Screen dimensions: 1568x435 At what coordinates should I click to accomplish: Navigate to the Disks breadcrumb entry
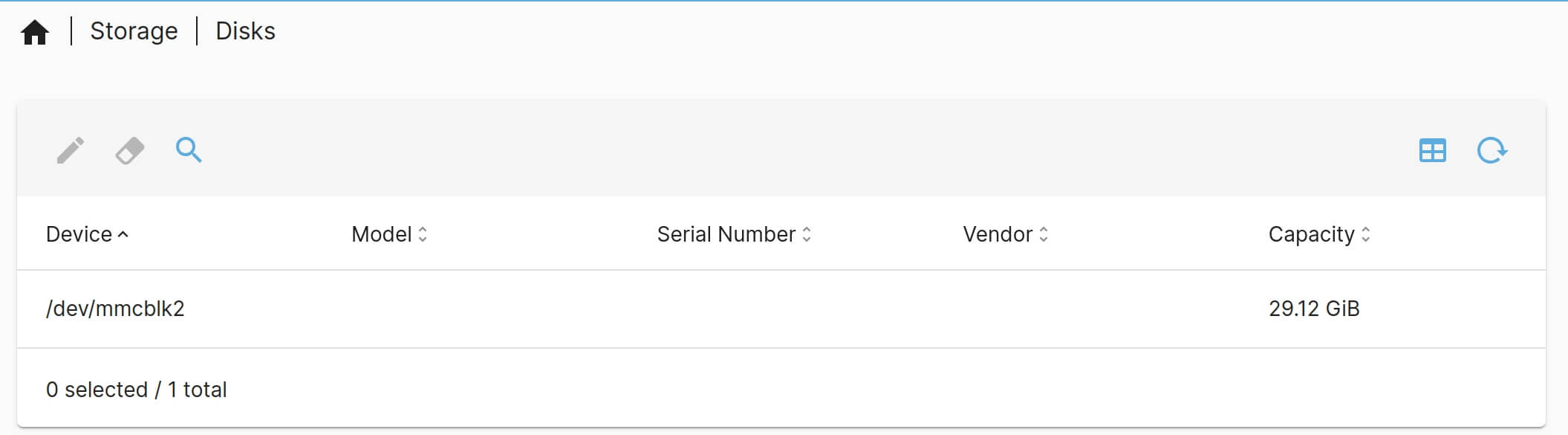point(245,30)
